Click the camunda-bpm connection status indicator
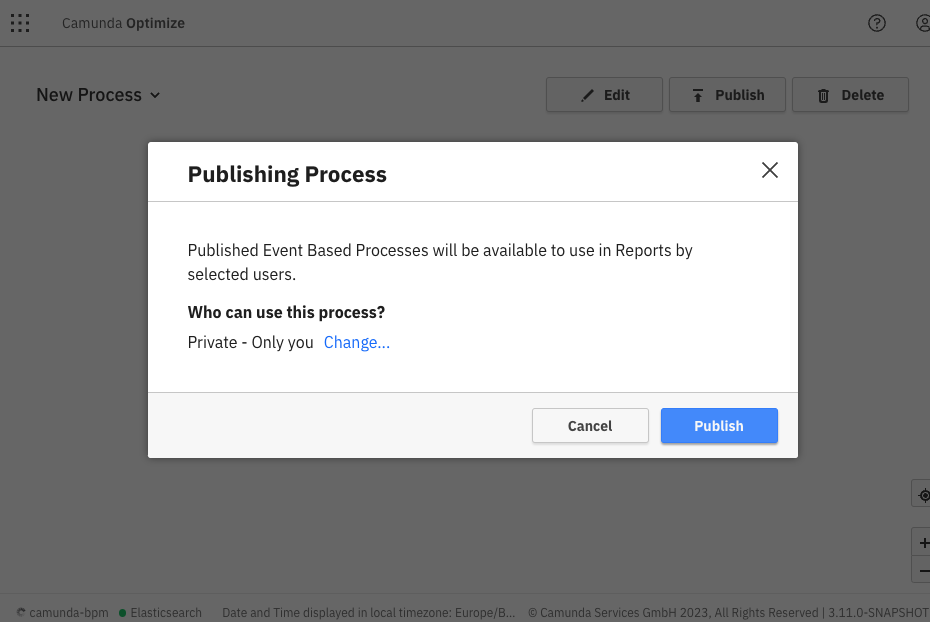This screenshot has height=622, width=930. coord(62,612)
